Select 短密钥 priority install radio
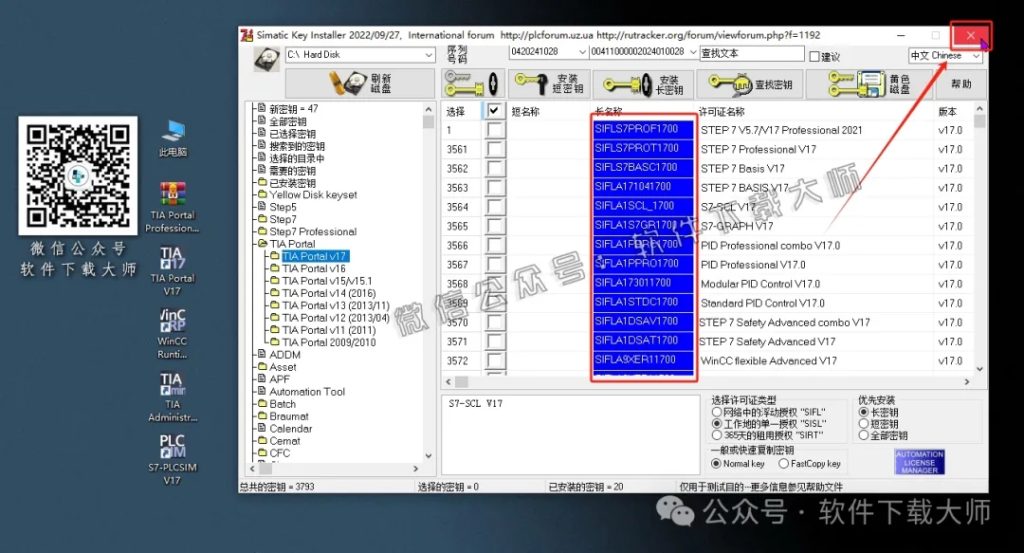 click(863, 424)
